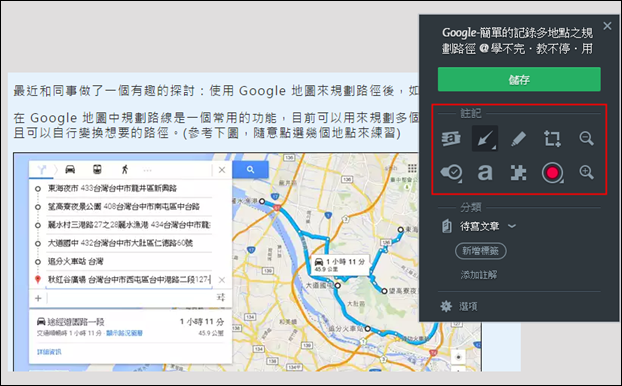This screenshot has height=386, width=622.
Task: Click the clipper title text field
Action: coord(518,41)
